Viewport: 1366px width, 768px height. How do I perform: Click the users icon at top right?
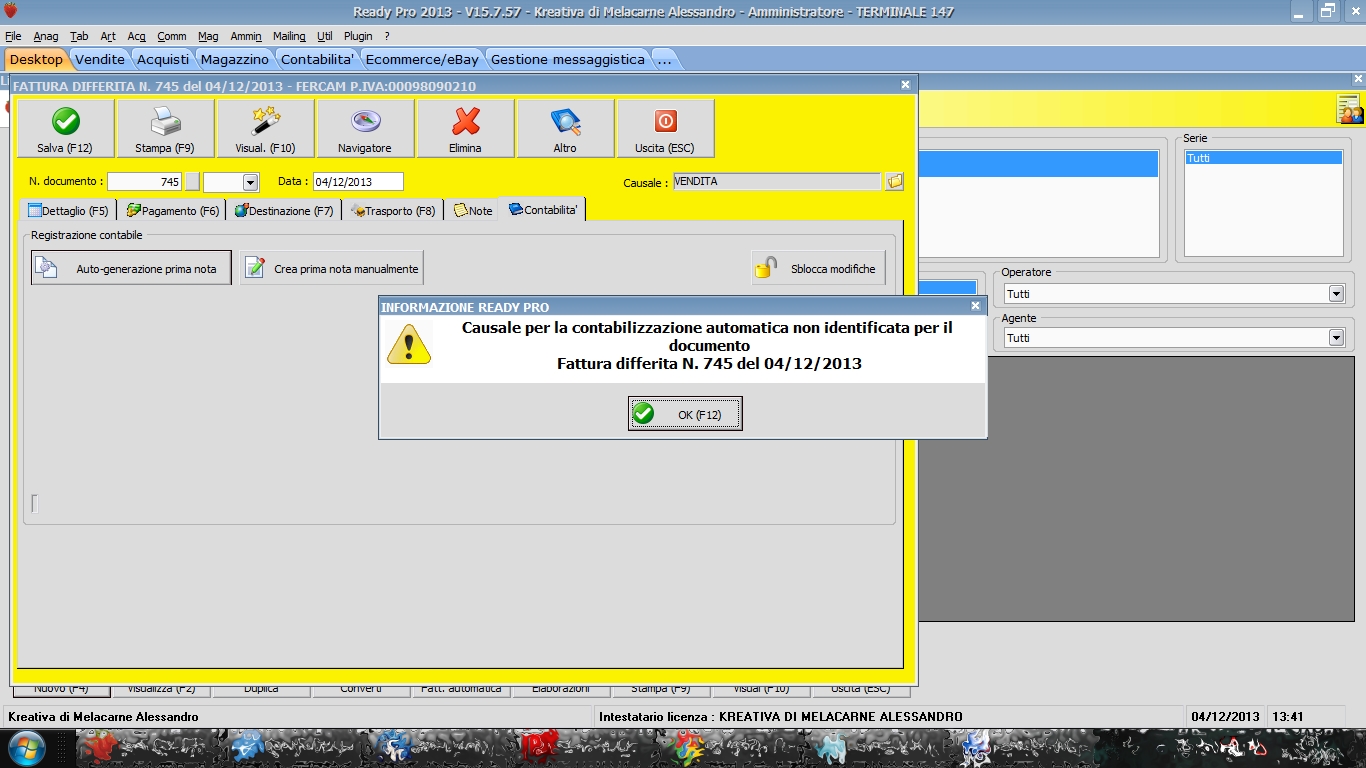tap(1350, 109)
